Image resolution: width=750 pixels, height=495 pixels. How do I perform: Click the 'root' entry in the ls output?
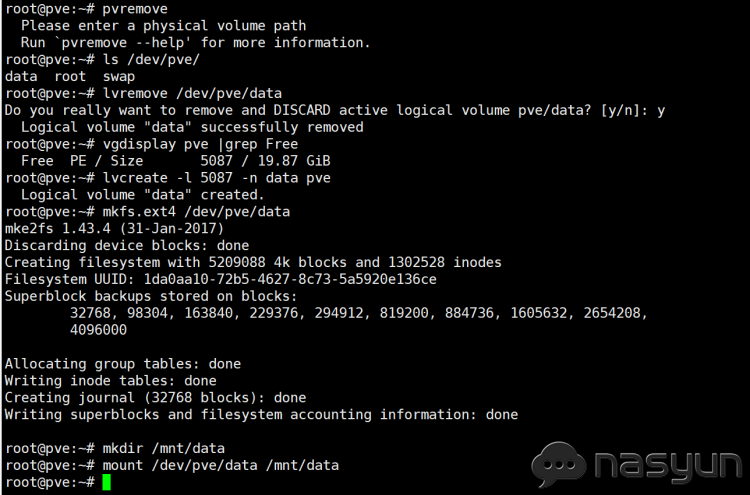(70, 77)
